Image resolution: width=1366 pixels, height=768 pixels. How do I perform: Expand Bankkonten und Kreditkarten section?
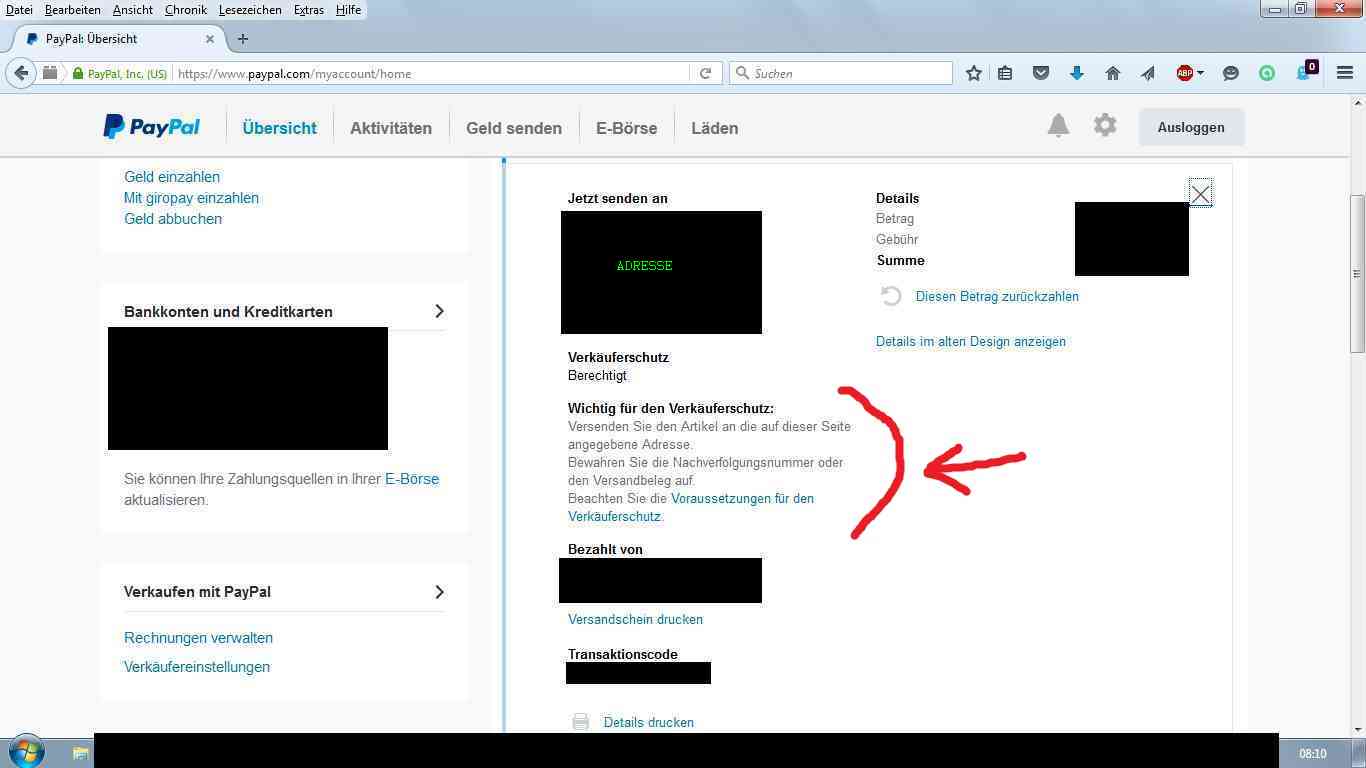(x=439, y=311)
